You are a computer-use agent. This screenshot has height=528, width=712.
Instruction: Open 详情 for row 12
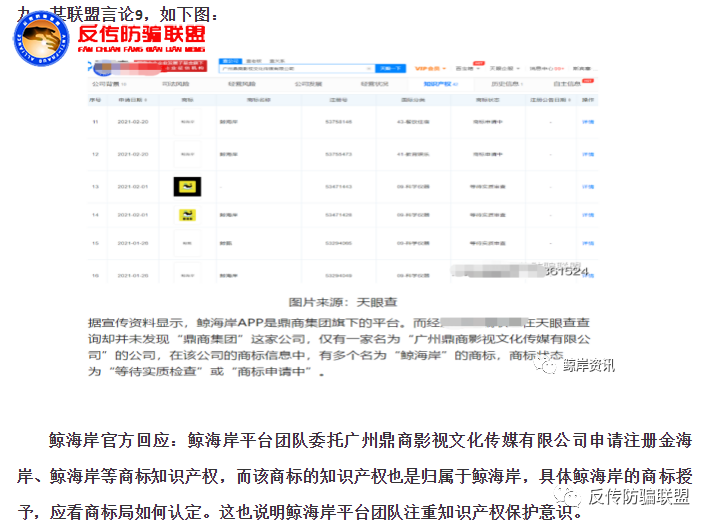588,154
